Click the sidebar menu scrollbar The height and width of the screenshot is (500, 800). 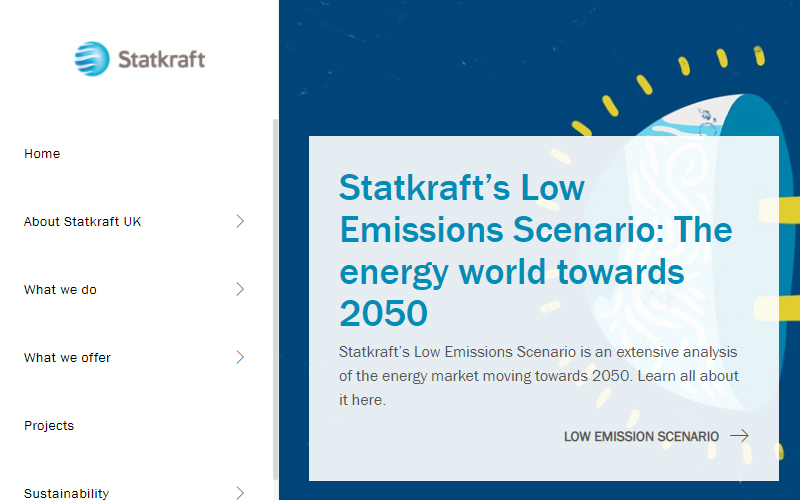(x=276, y=299)
